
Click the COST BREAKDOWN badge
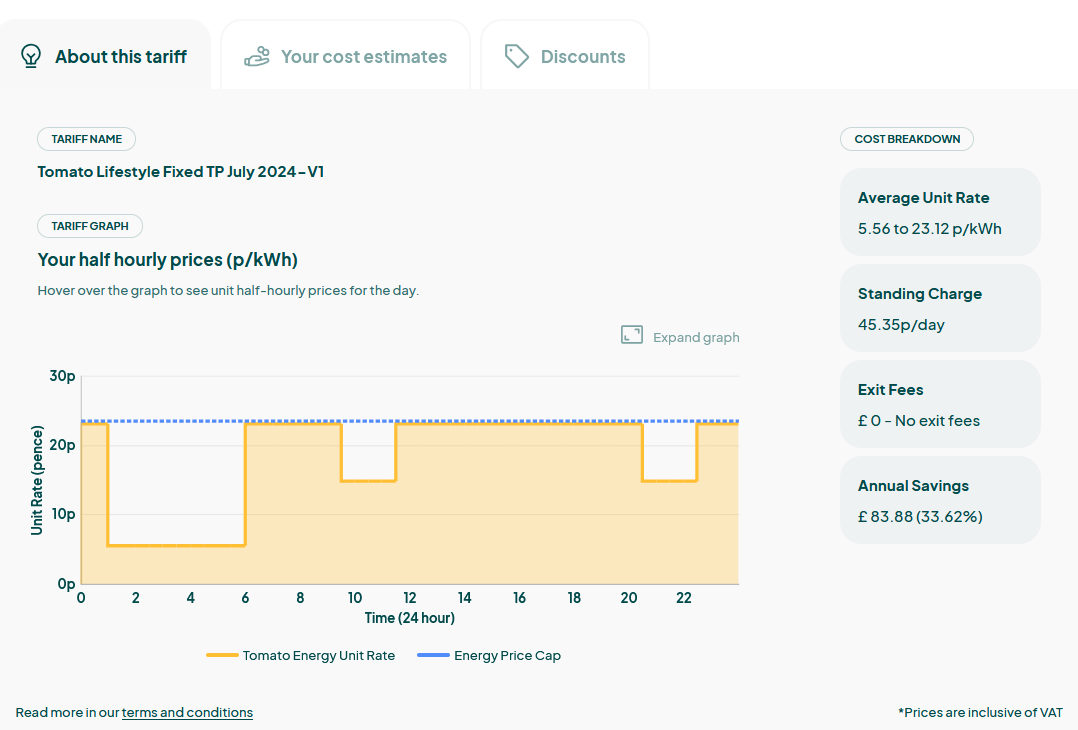tap(907, 139)
